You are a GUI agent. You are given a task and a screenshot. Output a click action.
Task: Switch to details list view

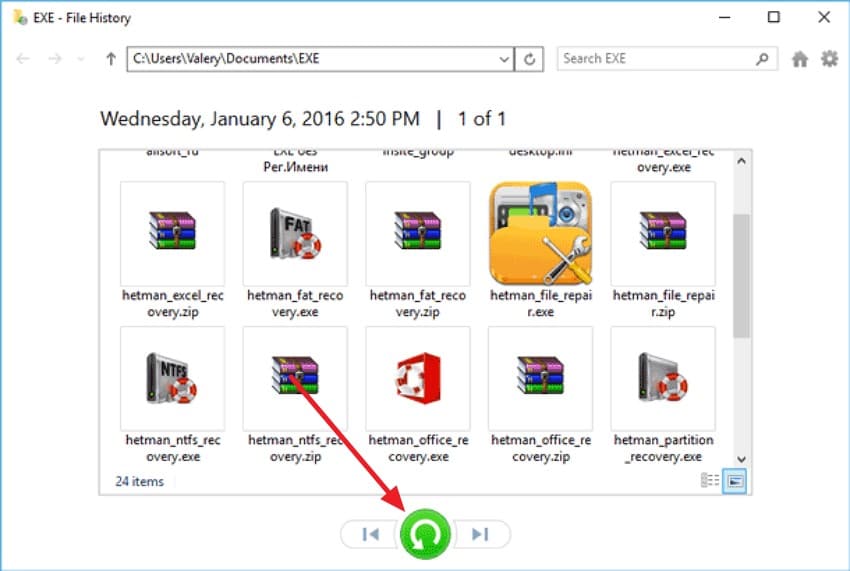point(710,481)
